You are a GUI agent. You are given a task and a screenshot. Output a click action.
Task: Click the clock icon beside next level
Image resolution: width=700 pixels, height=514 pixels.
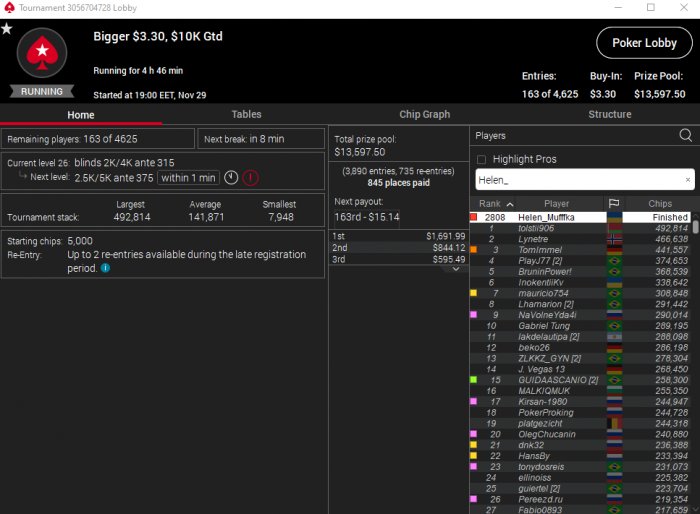[231, 178]
